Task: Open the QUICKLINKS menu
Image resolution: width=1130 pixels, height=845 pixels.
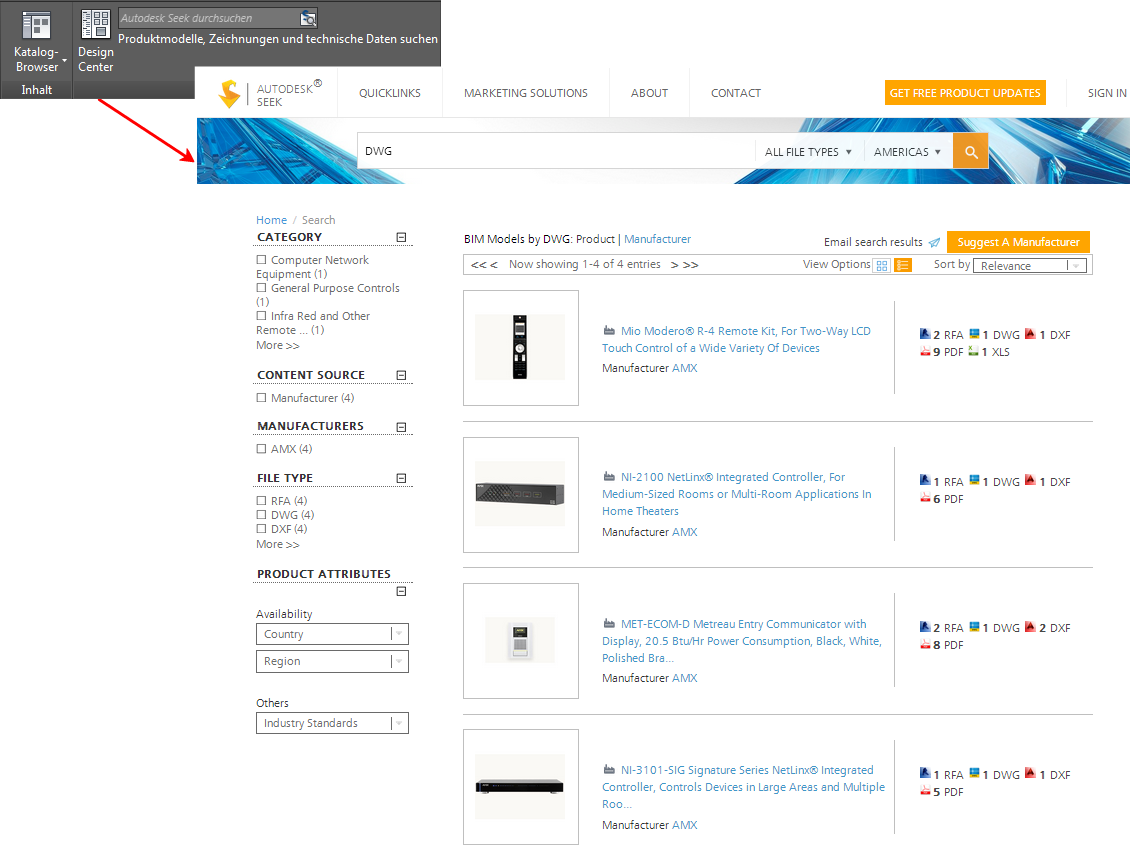Action: pyautogui.click(x=390, y=93)
